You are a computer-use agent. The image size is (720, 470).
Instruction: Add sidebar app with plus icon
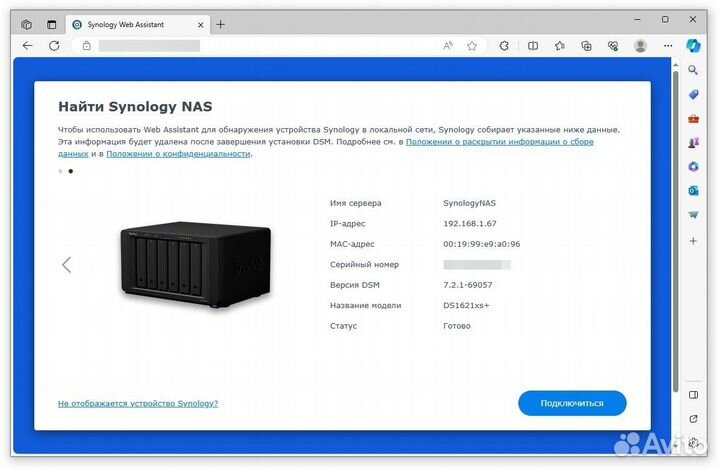pos(693,241)
